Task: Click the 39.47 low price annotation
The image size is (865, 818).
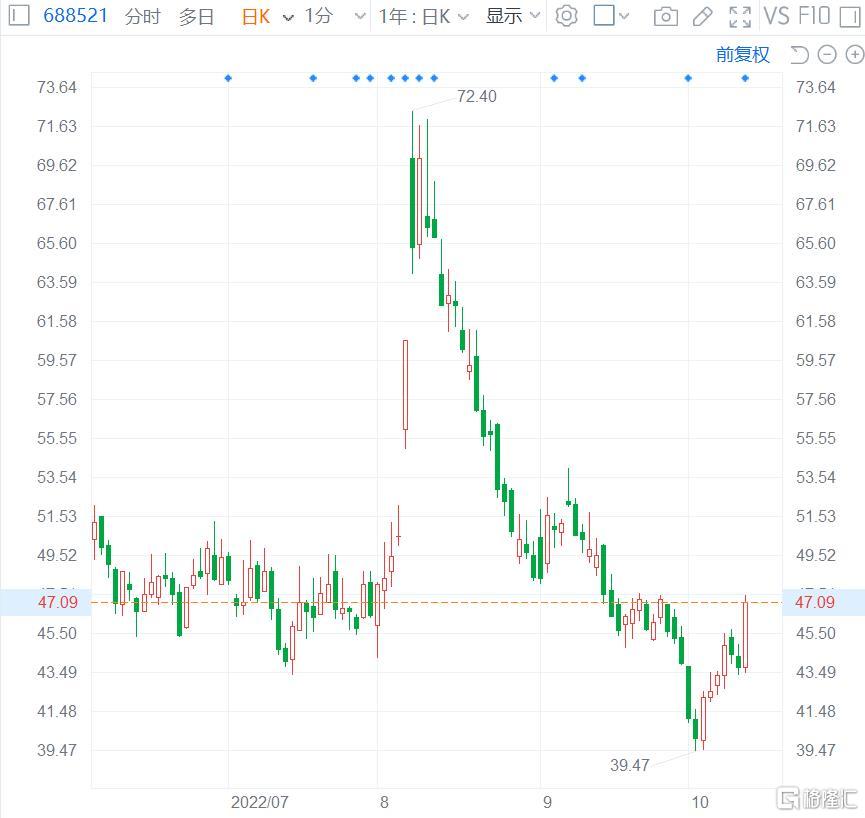Action: (629, 765)
